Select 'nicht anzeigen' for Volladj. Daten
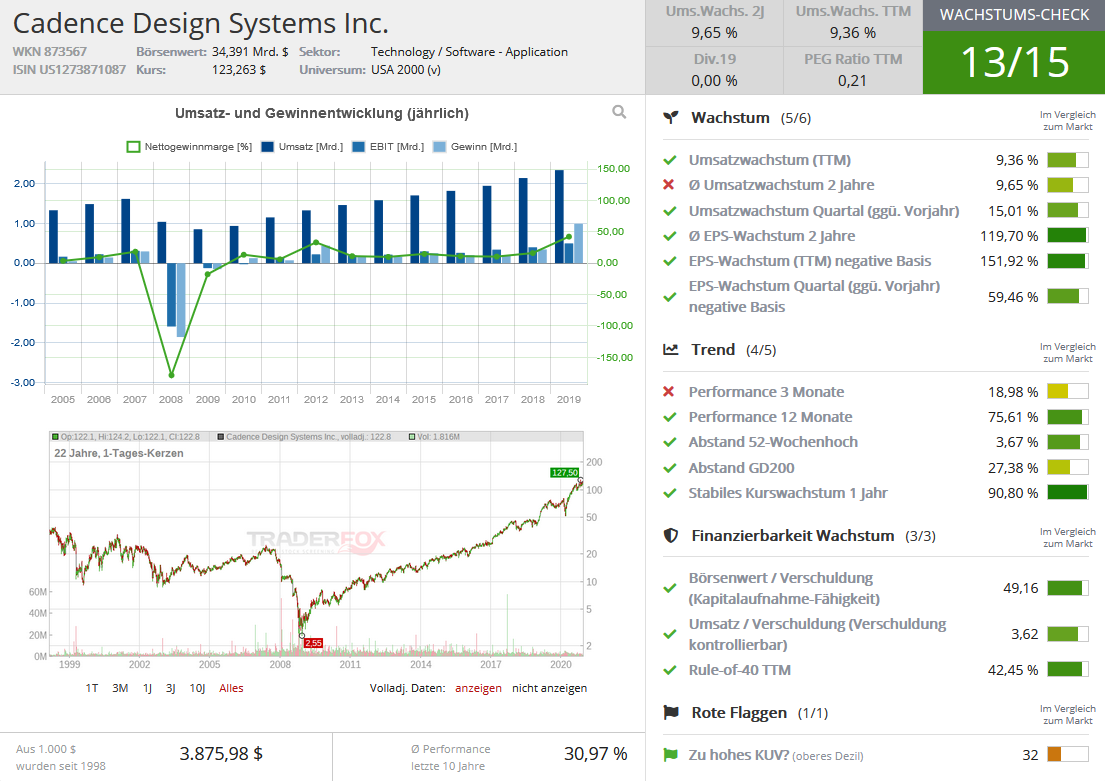This screenshot has width=1105, height=781. click(550, 688)
